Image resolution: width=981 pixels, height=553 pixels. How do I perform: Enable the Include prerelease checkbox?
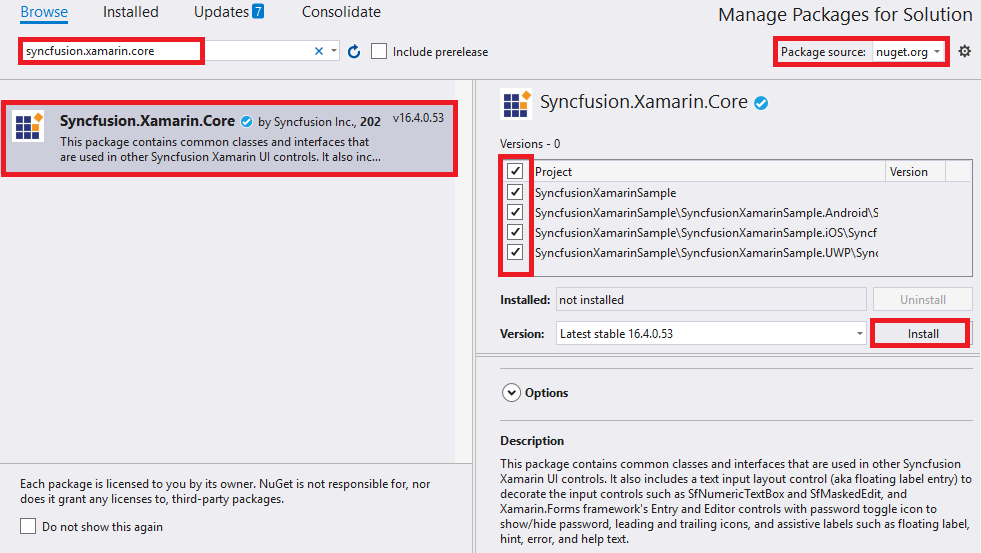pos(379,51)
